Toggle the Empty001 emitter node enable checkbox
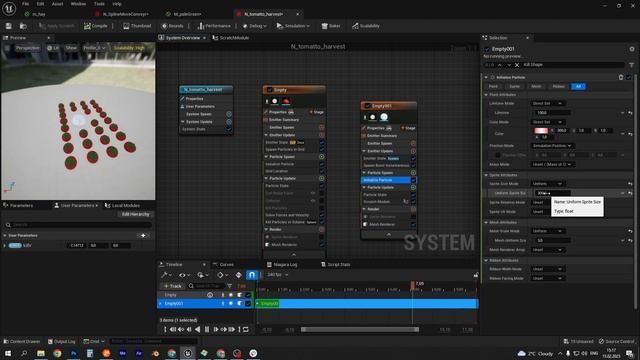The height and width of the screenshot is (360, 640). 367,106
